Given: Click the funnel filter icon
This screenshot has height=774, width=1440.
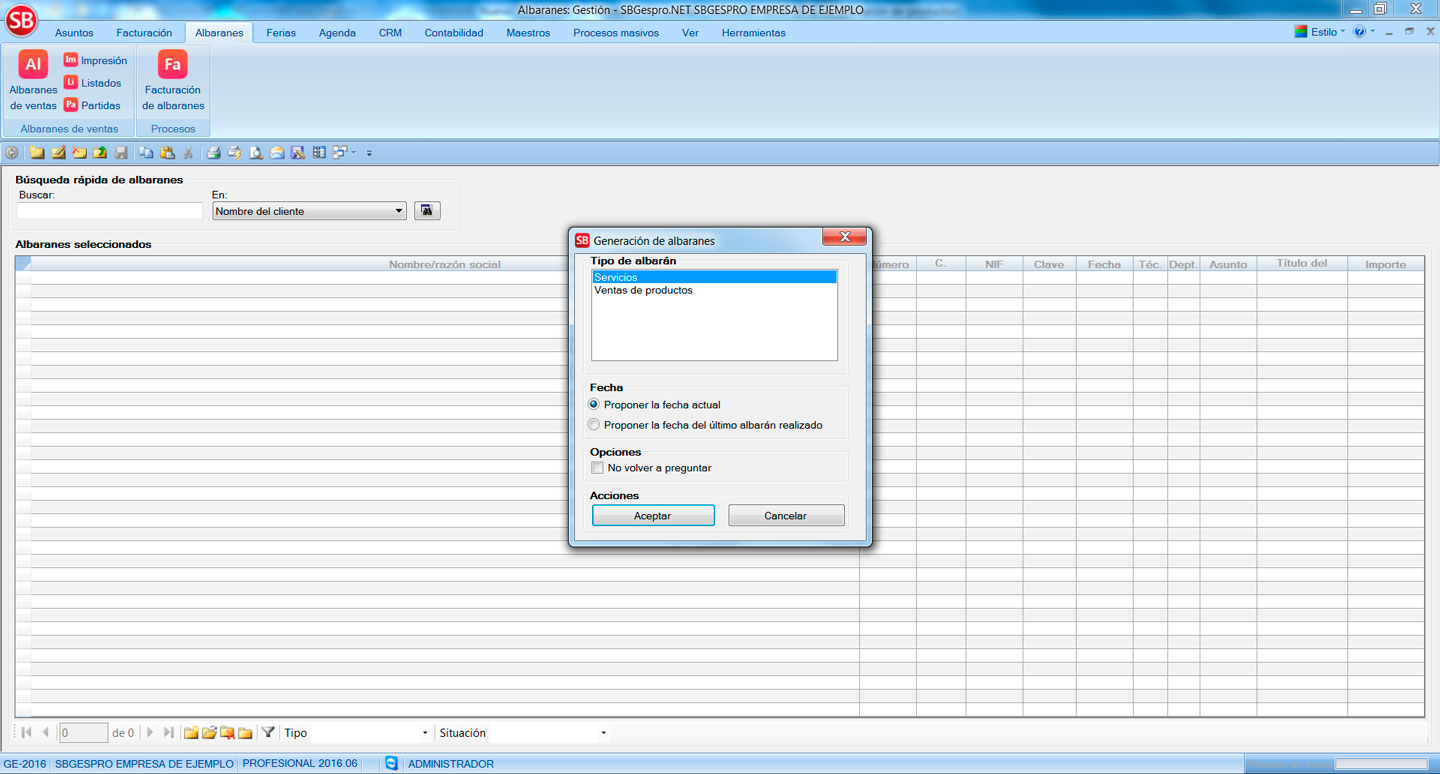Looking at the screenshot, I should 268,733.
